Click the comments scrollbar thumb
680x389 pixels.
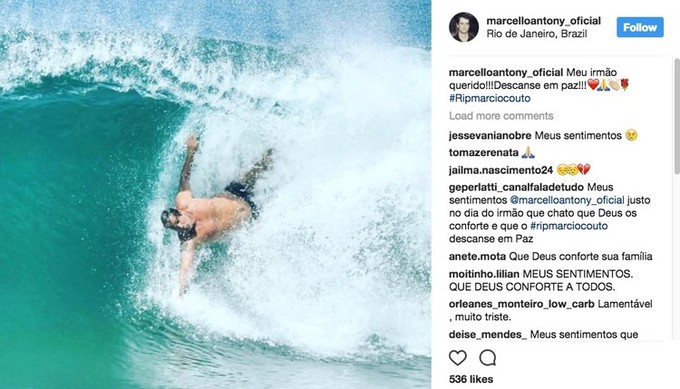[x=677, y=116]
